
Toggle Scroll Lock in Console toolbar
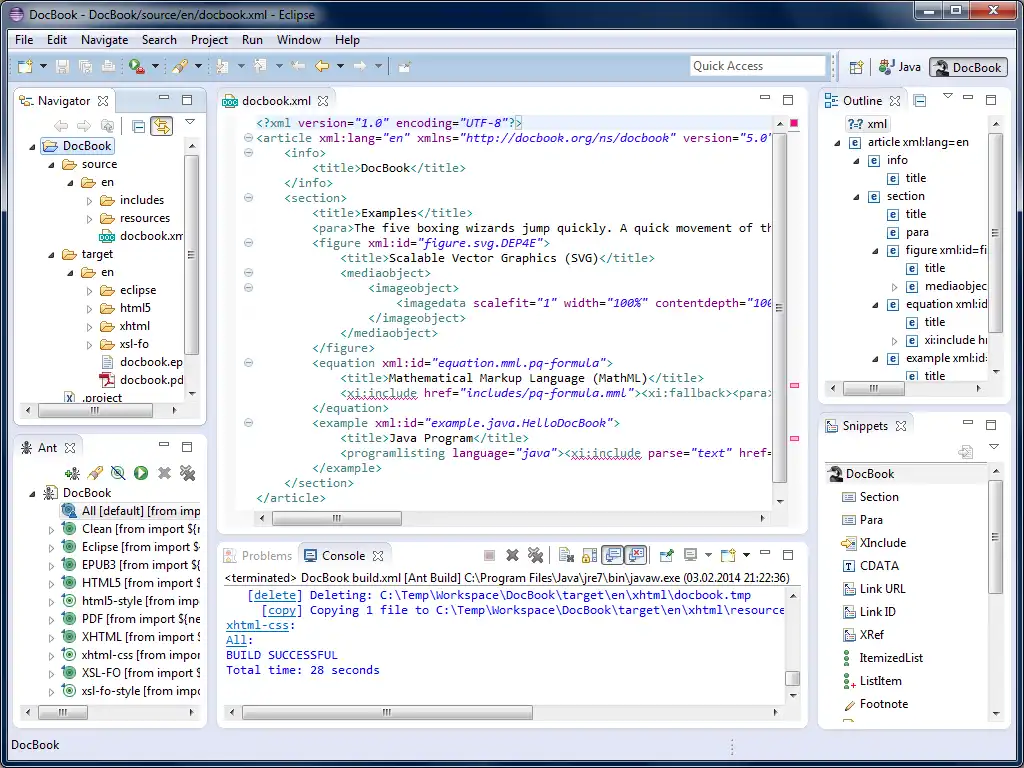click(589, 555)
